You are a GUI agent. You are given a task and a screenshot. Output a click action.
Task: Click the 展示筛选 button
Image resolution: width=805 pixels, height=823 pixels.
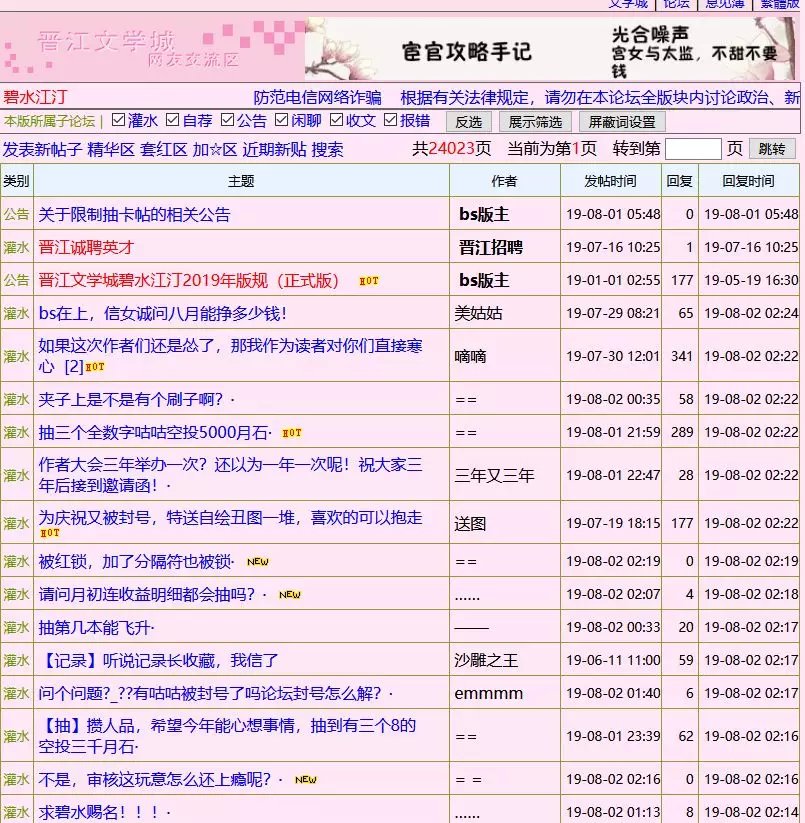click(534, 122)
